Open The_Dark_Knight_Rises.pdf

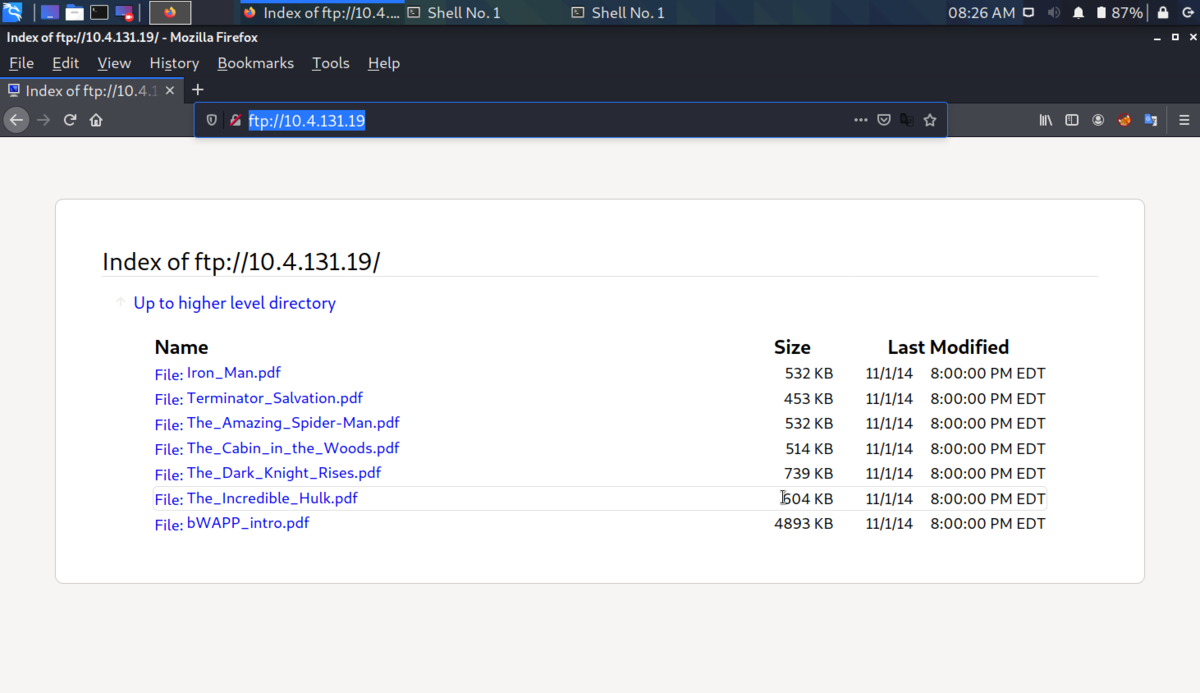(284, 473)
